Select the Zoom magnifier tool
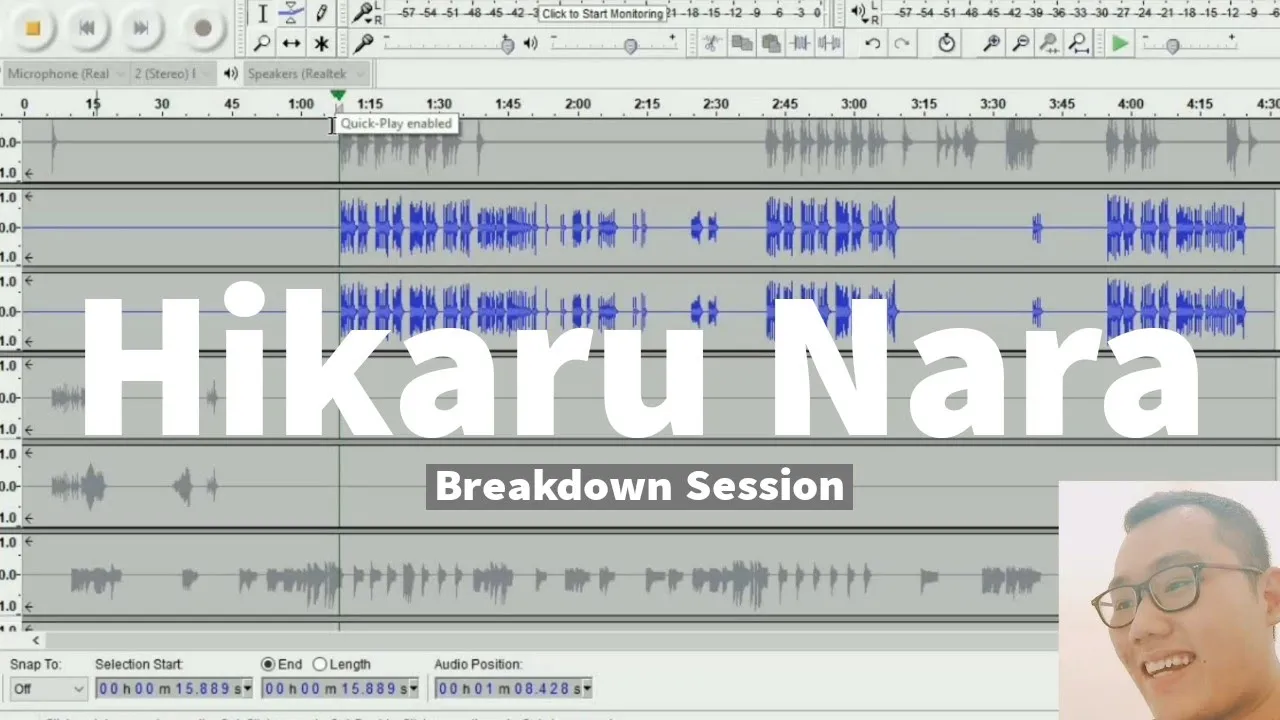Screen dimensions: 1280x720 pos(262,43)
